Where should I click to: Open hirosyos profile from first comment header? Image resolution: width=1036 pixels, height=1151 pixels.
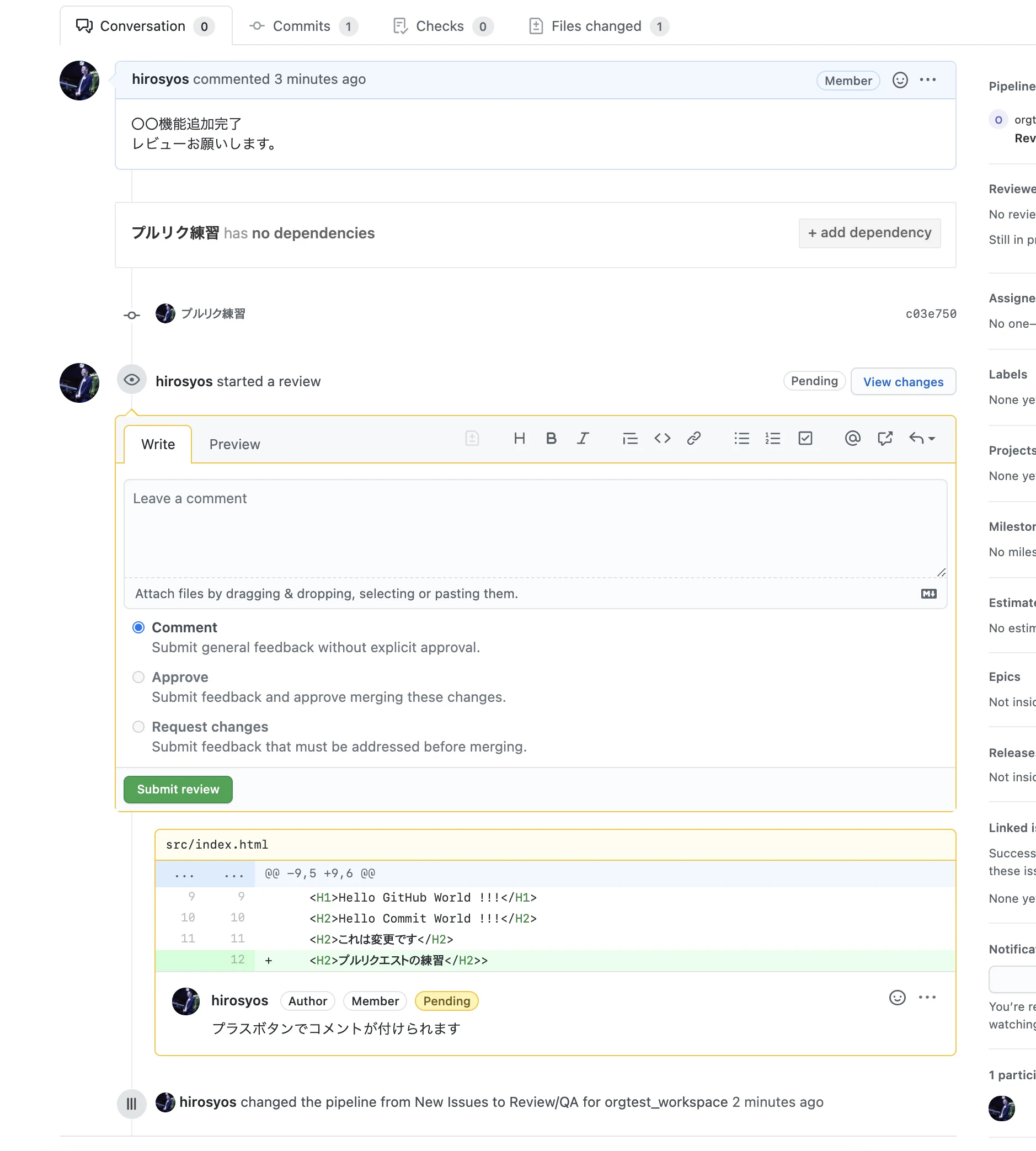160,79
